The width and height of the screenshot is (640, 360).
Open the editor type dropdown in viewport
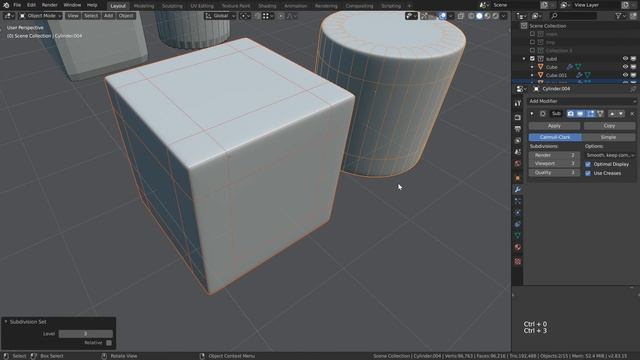tap(9, 16)
